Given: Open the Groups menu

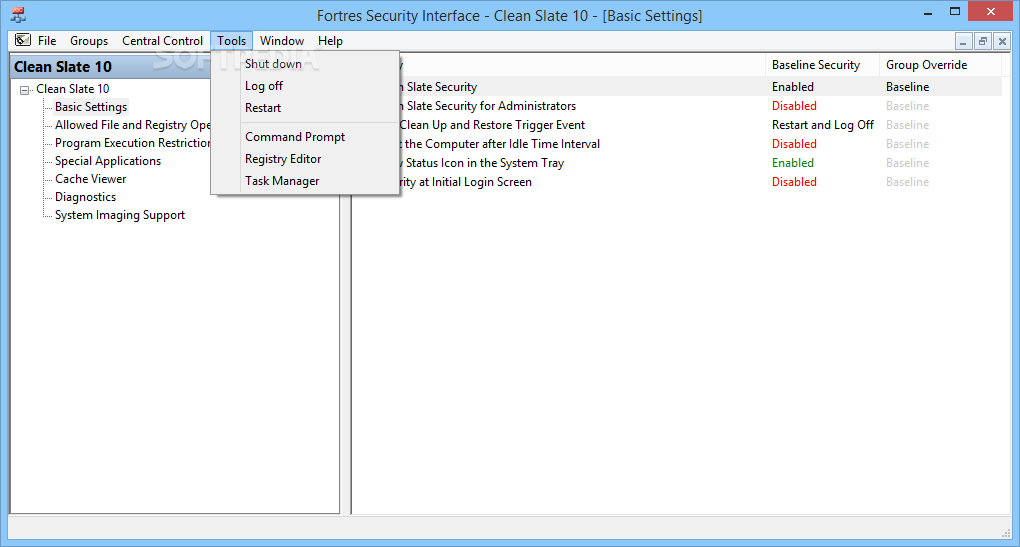Looking at the screenshot, I should (x=89, y=41).
